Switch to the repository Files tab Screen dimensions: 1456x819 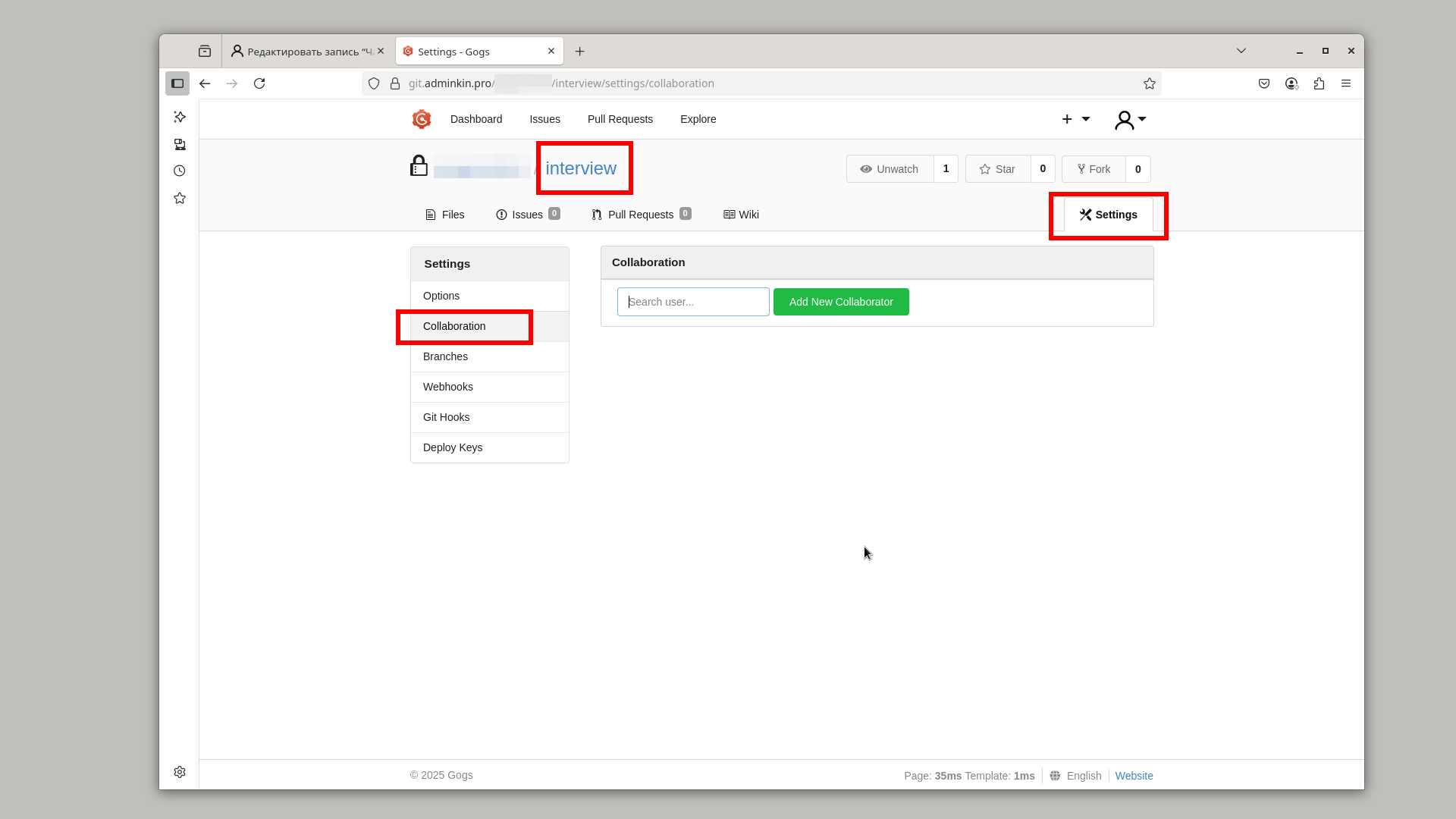point(445,215)
